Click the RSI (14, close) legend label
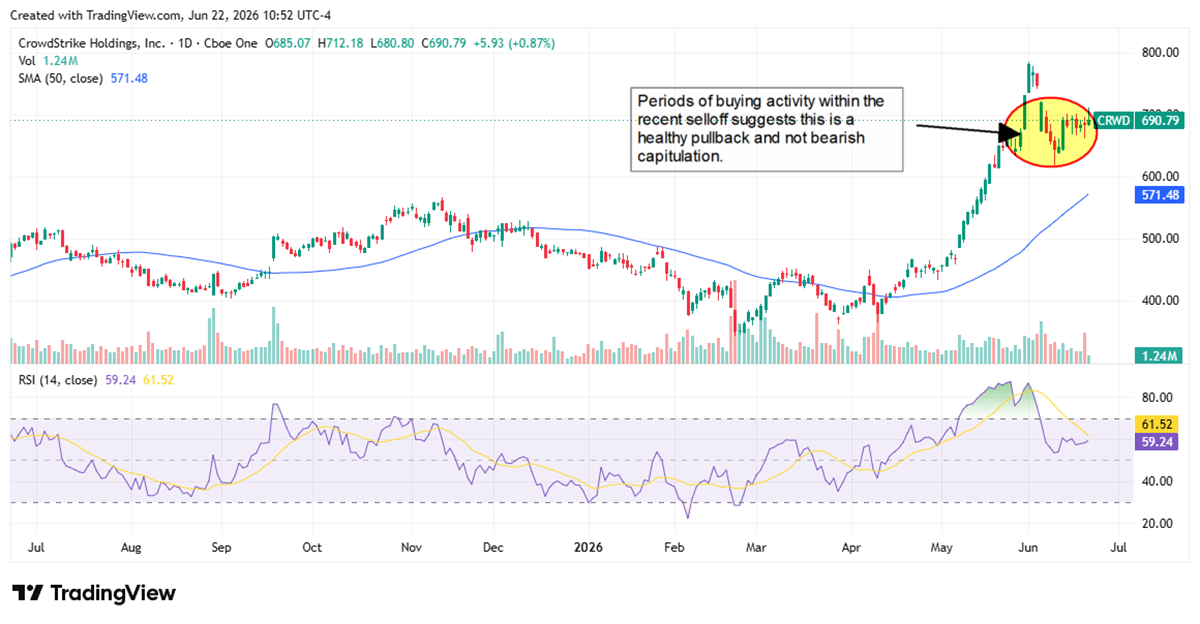This screenshot has height=624, width=1200. tap(58, 380)
